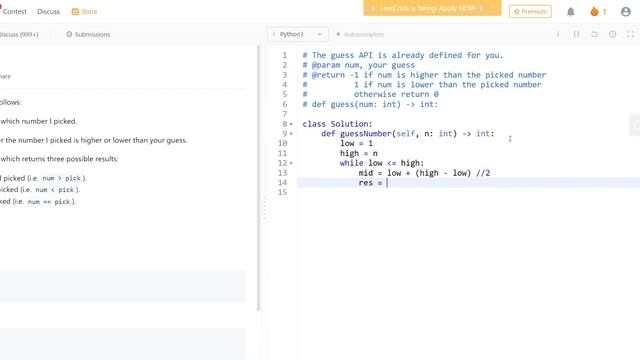
Task: Open the Discuss nav item
Action: click(49, 11)
